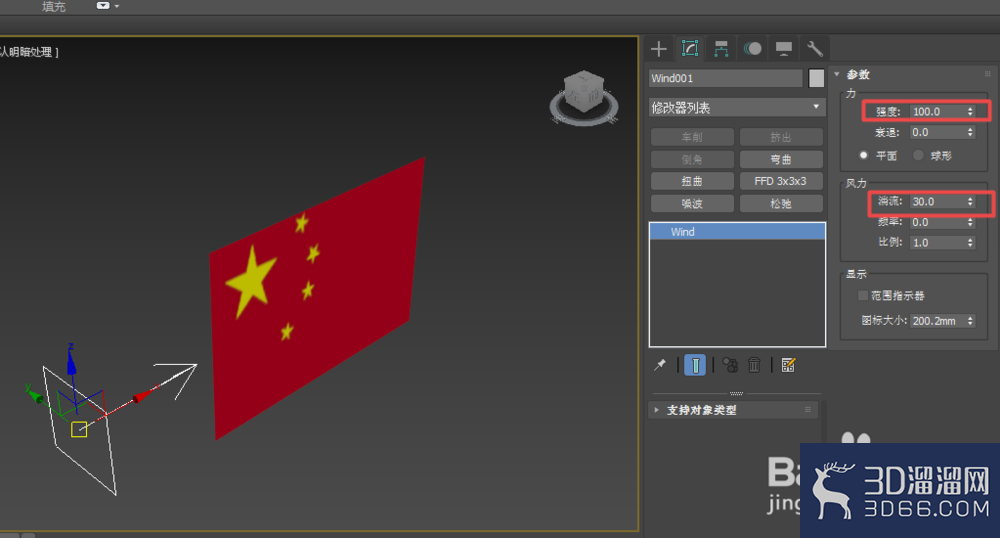Screen dimensions: 1000x538
Task: Apply the 噪波 noise modifier
Action: pos(692,203)
